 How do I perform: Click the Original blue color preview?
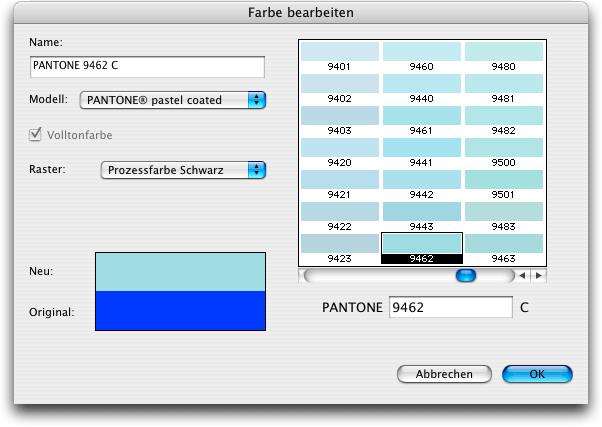coord(180,310)
